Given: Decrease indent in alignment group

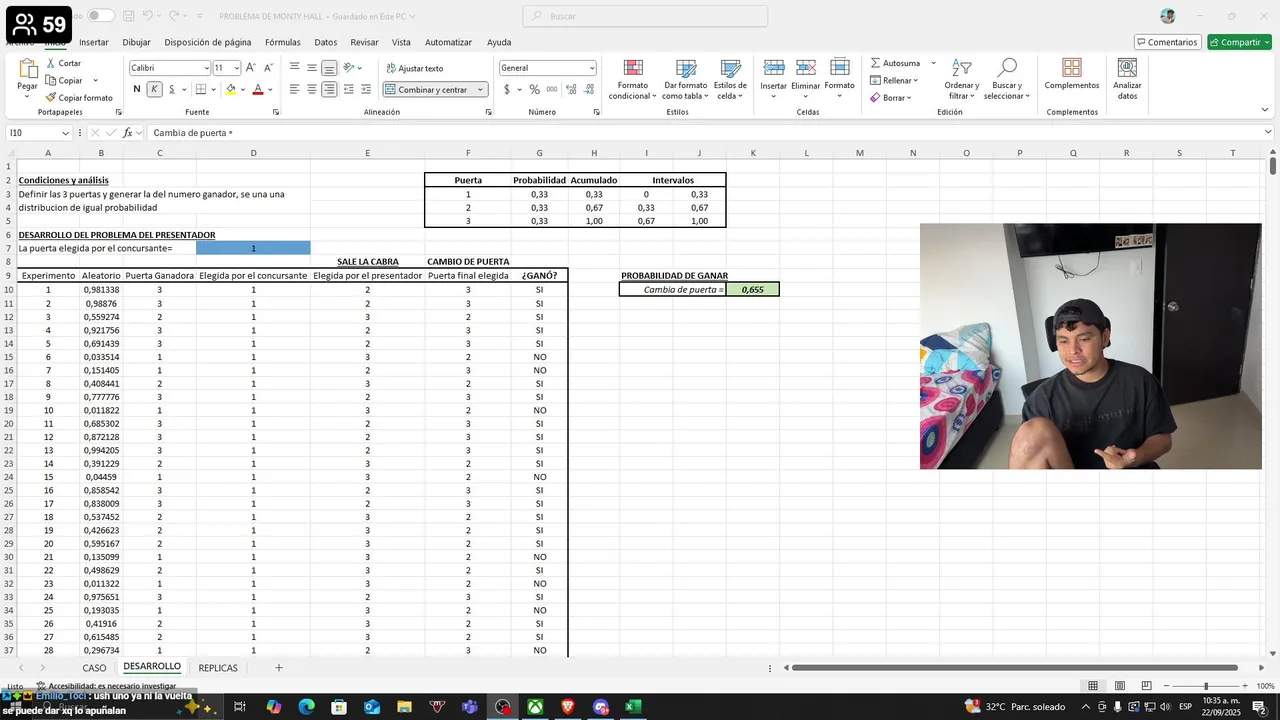Looking at the screenshot, I should coord(348,89).
